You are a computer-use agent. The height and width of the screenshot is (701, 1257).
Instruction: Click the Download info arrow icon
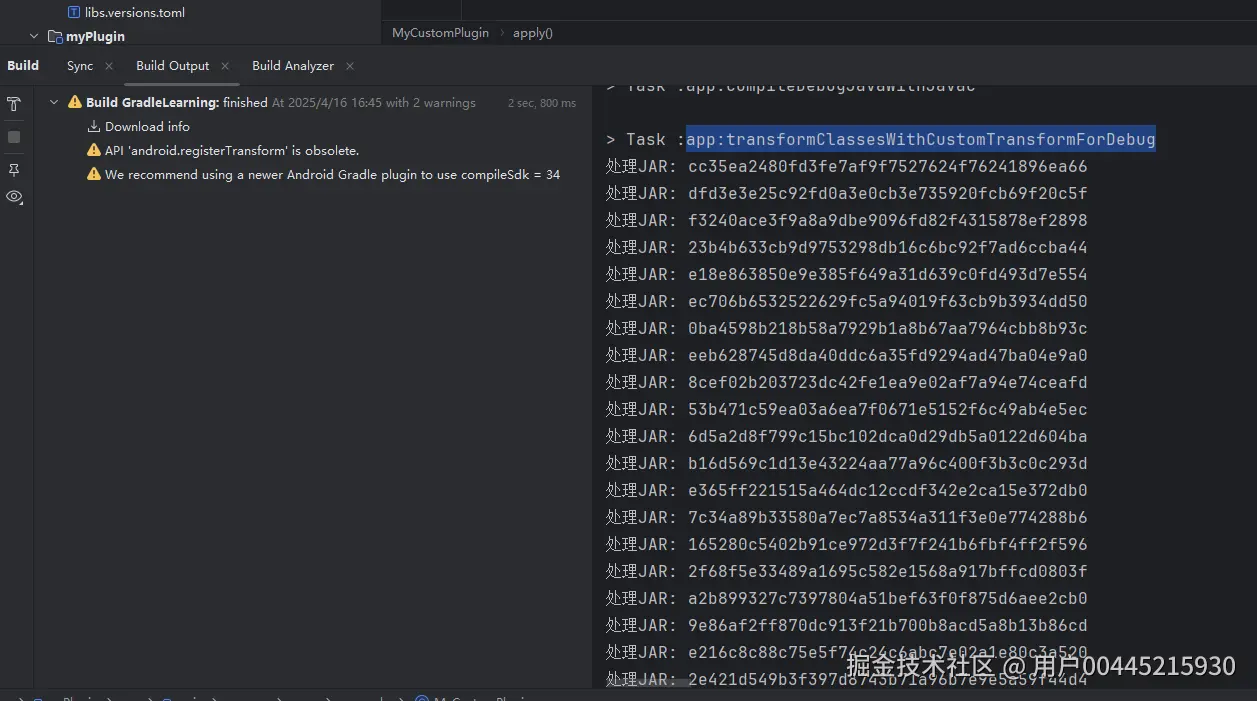coord(94,127)
